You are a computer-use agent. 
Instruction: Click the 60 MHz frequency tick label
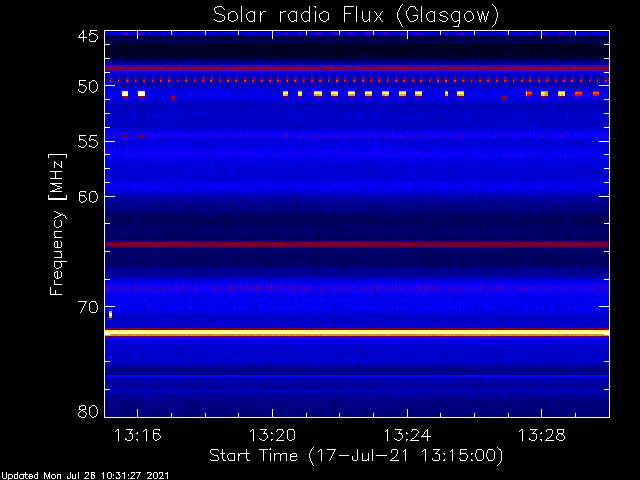point(87,196)
